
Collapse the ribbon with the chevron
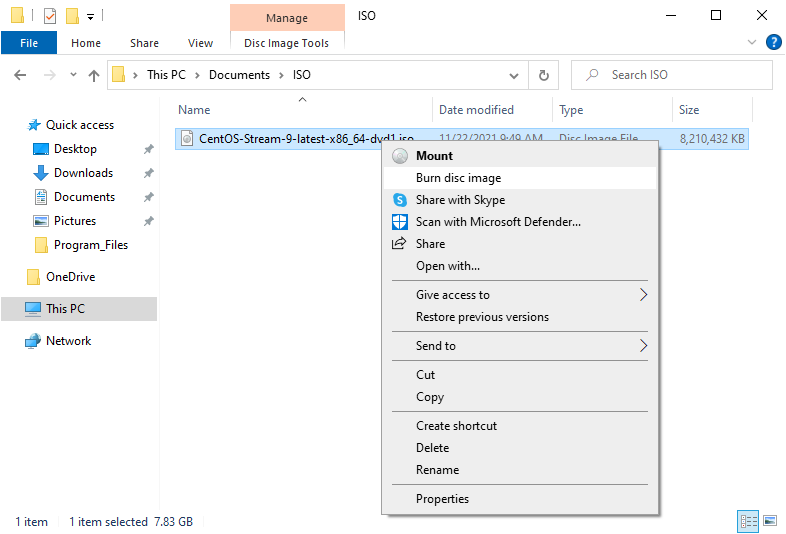pos(753,43)
